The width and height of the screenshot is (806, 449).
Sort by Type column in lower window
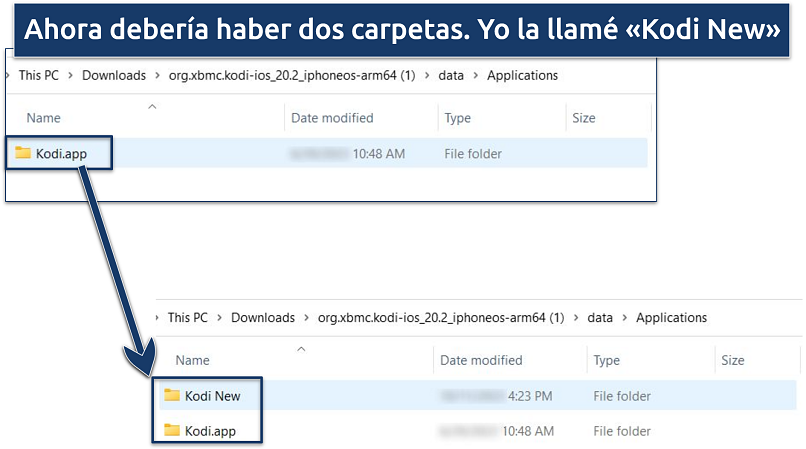(x=607, y=360)
